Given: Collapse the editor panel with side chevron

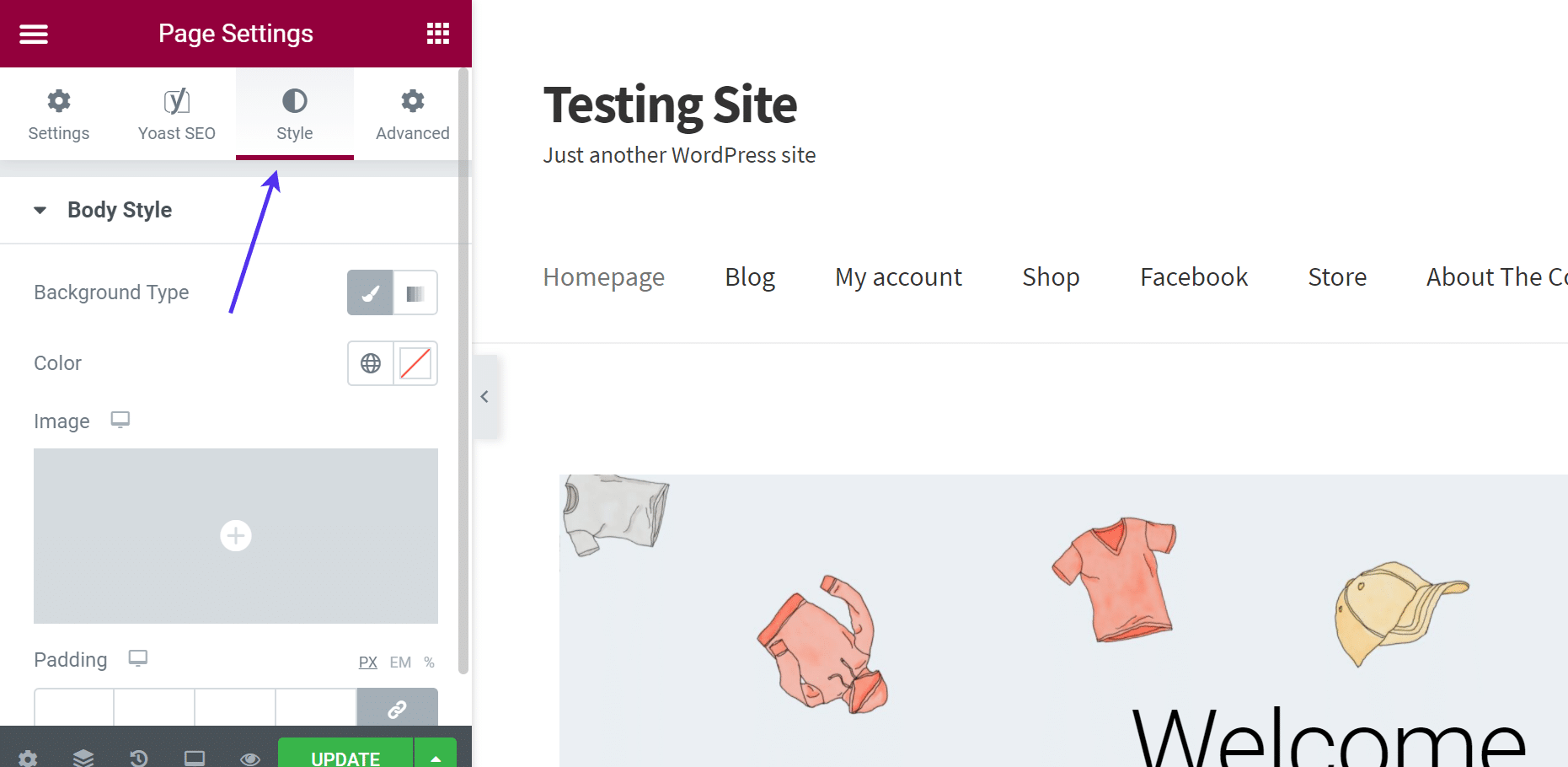Looking at the screenshot, I should (484, 396).
